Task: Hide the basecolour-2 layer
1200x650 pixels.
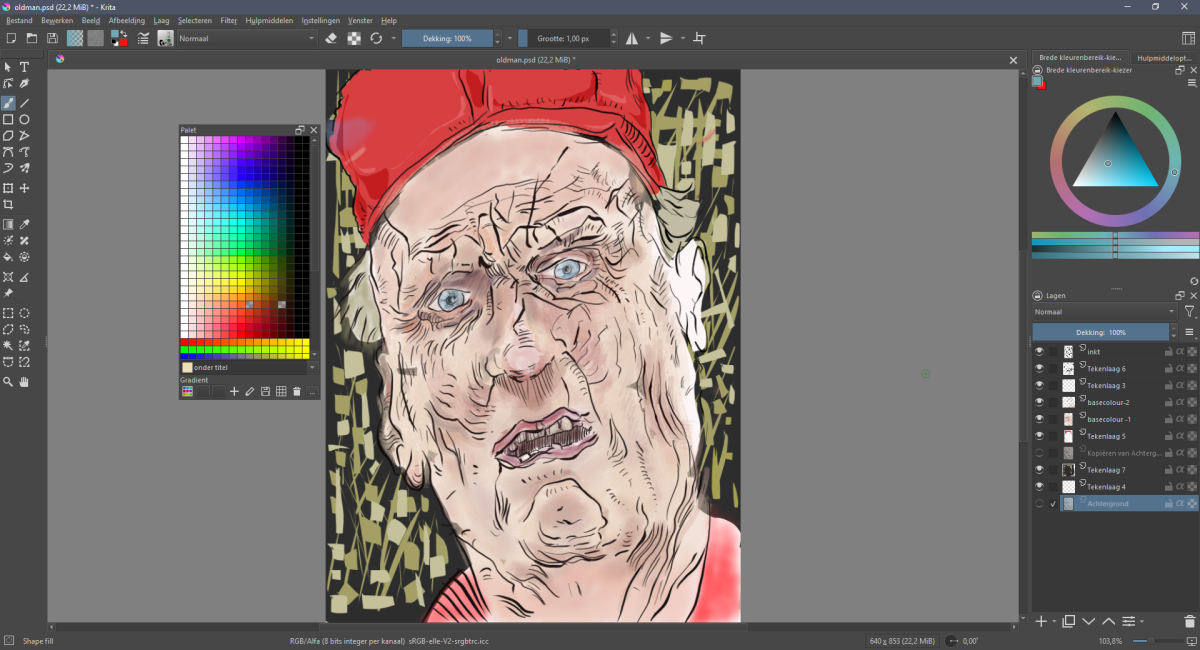Action: pyautogui.click(x=1040, y=402)
